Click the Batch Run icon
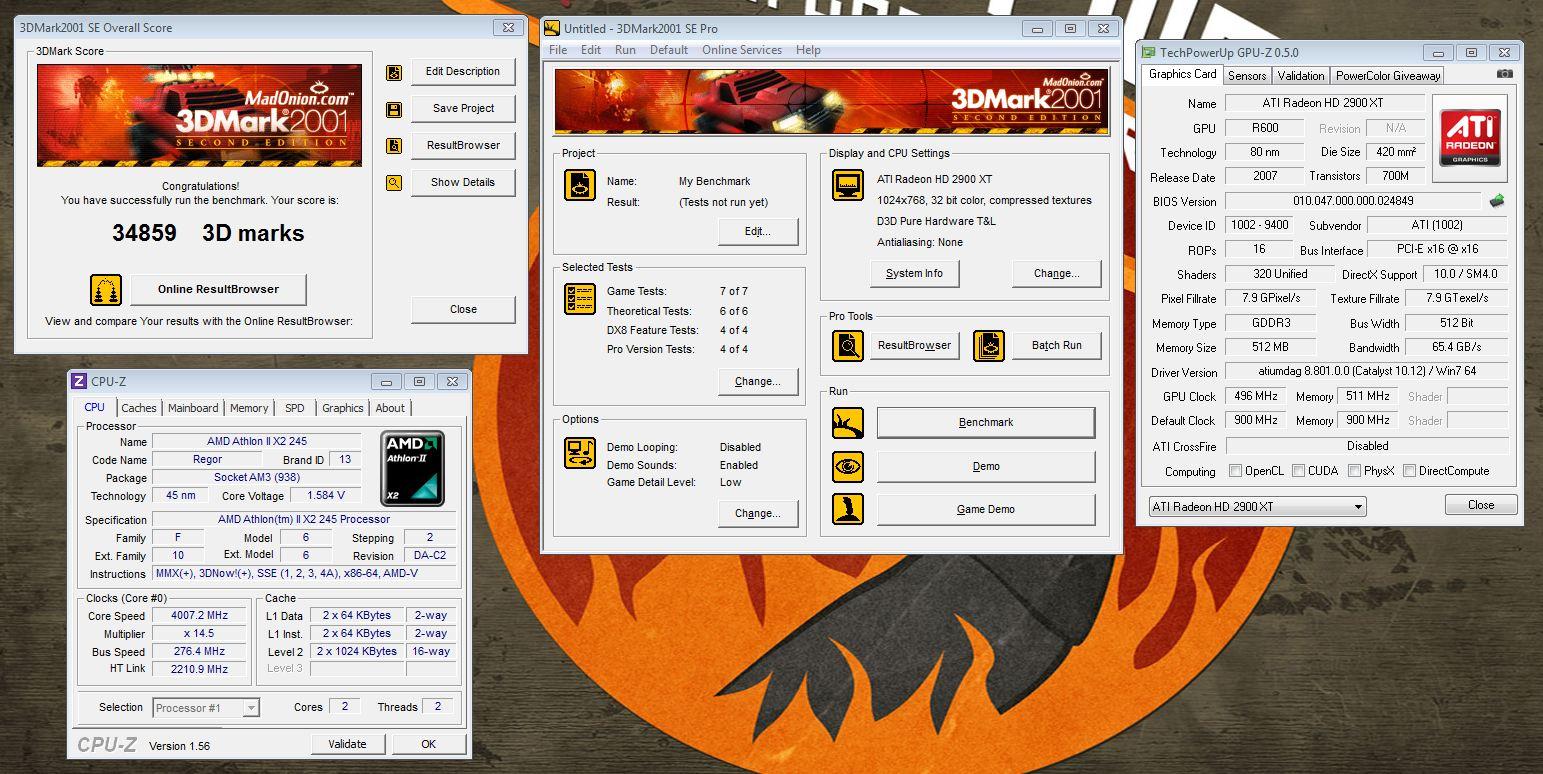This screenshot has height=774, width=1543. pos(988,346)
